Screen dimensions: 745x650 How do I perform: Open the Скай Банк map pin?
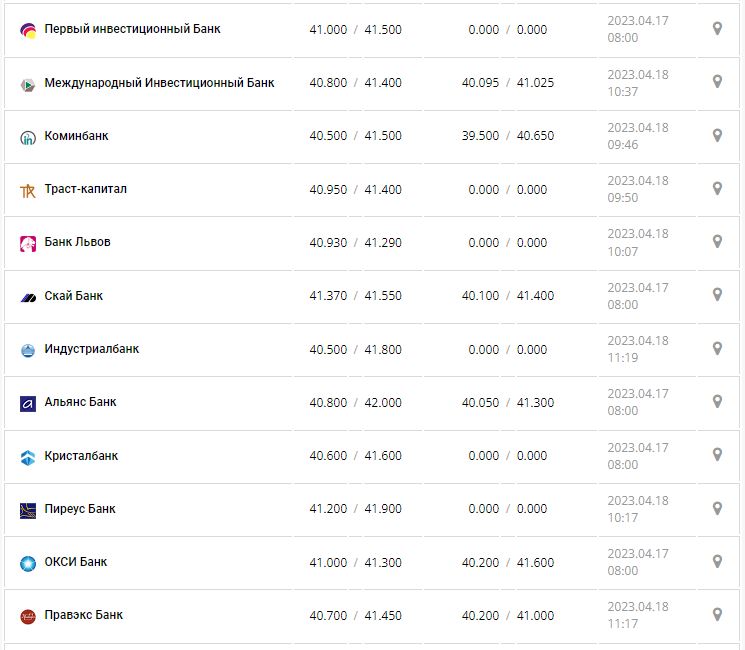click(x=717, y=295)
